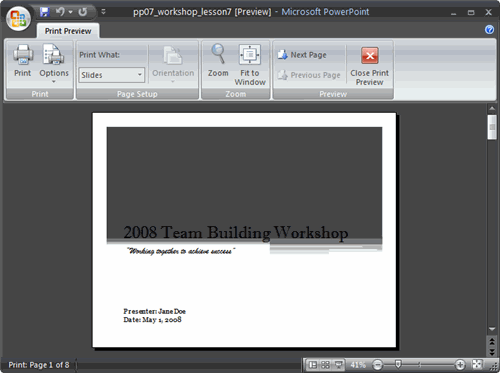Click the Zoom magnifier icon

[x=218, y=61]
